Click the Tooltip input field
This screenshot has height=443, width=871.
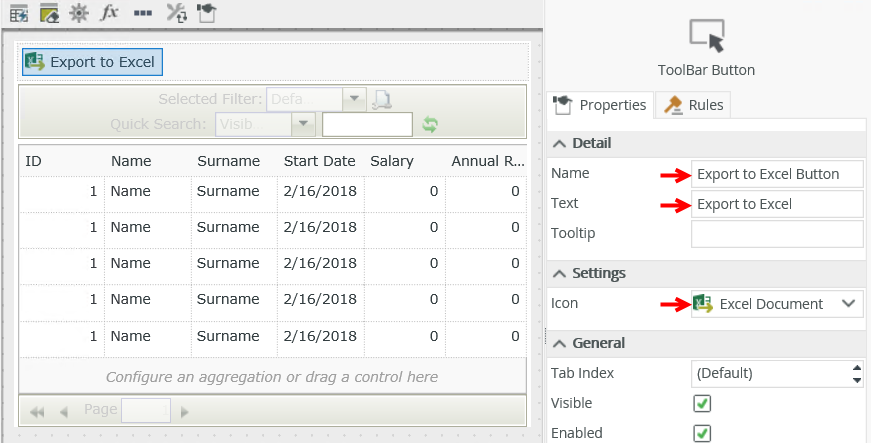[x=777, y=234]
